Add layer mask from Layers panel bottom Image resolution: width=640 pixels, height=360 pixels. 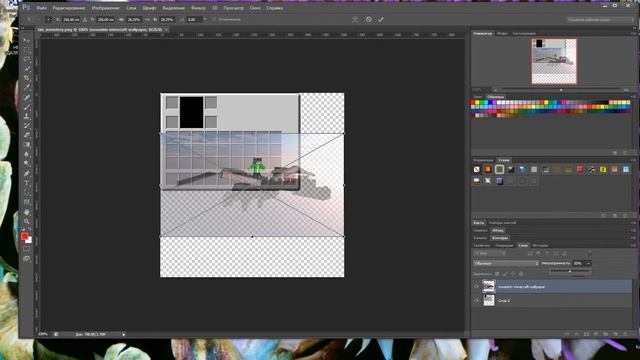point(586,334)
